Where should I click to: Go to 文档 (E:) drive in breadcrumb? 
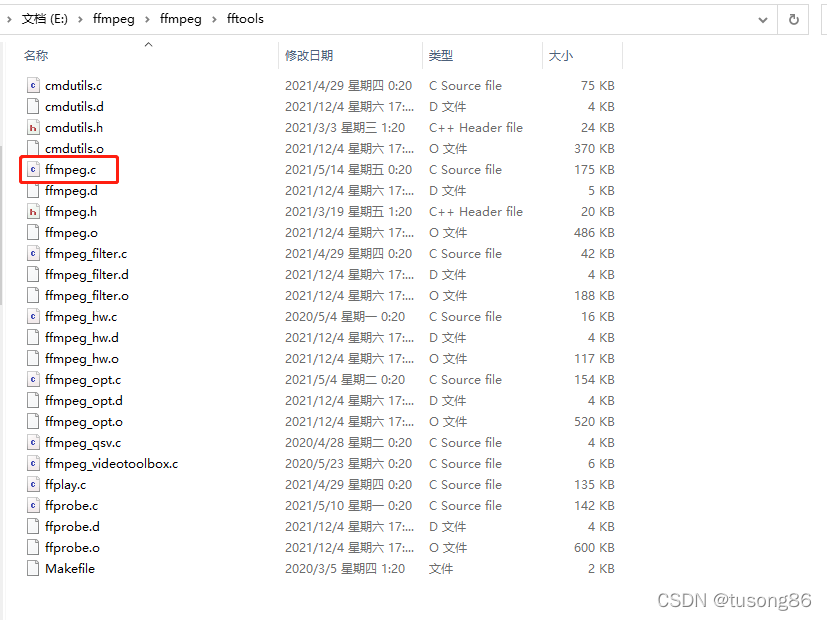tap(44, 19)
